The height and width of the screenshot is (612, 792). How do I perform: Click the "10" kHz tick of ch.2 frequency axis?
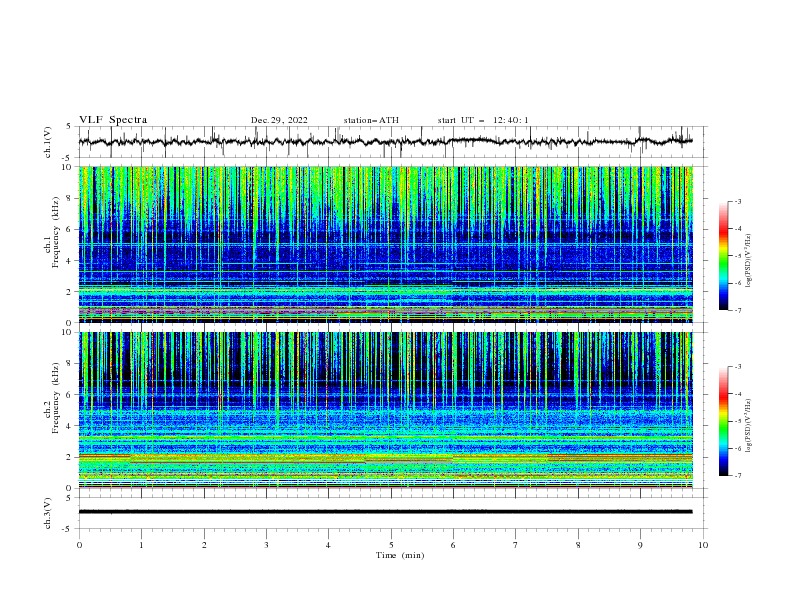[x=69, y=332]
